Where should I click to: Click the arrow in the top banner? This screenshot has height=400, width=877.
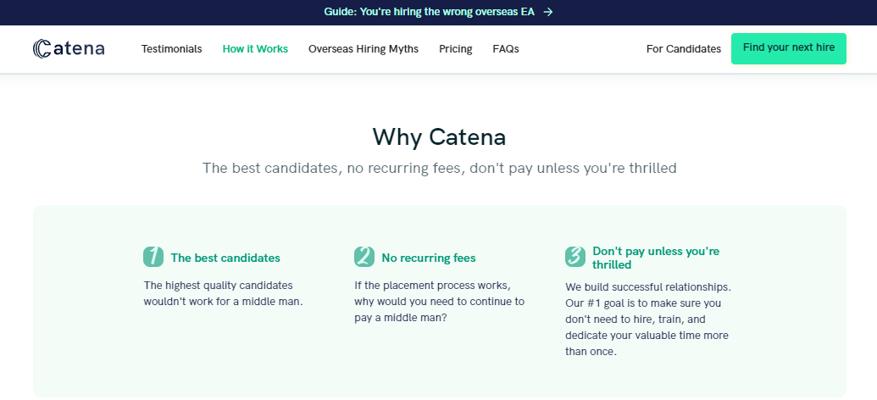coord(548,12)
